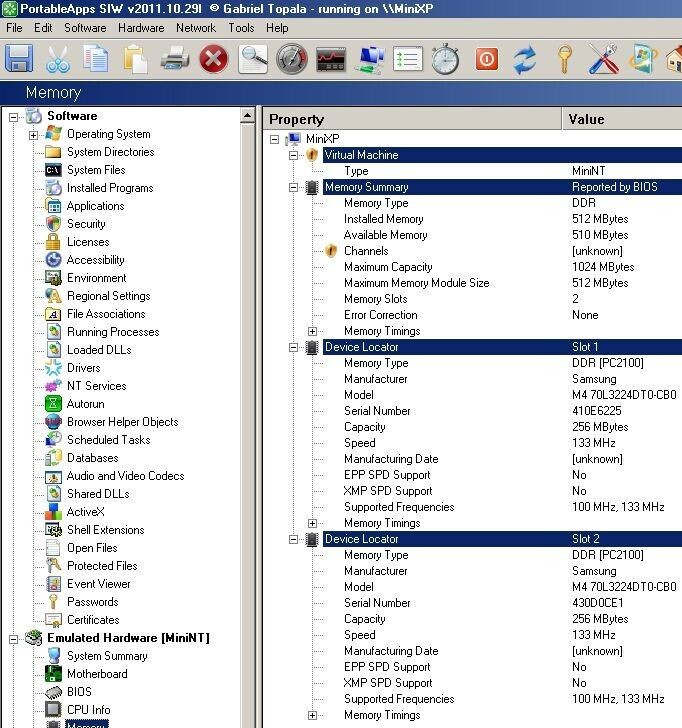Collapse the Slot 1 Device Locator node
The image size is (682, 728).
(x=293, y=347)
